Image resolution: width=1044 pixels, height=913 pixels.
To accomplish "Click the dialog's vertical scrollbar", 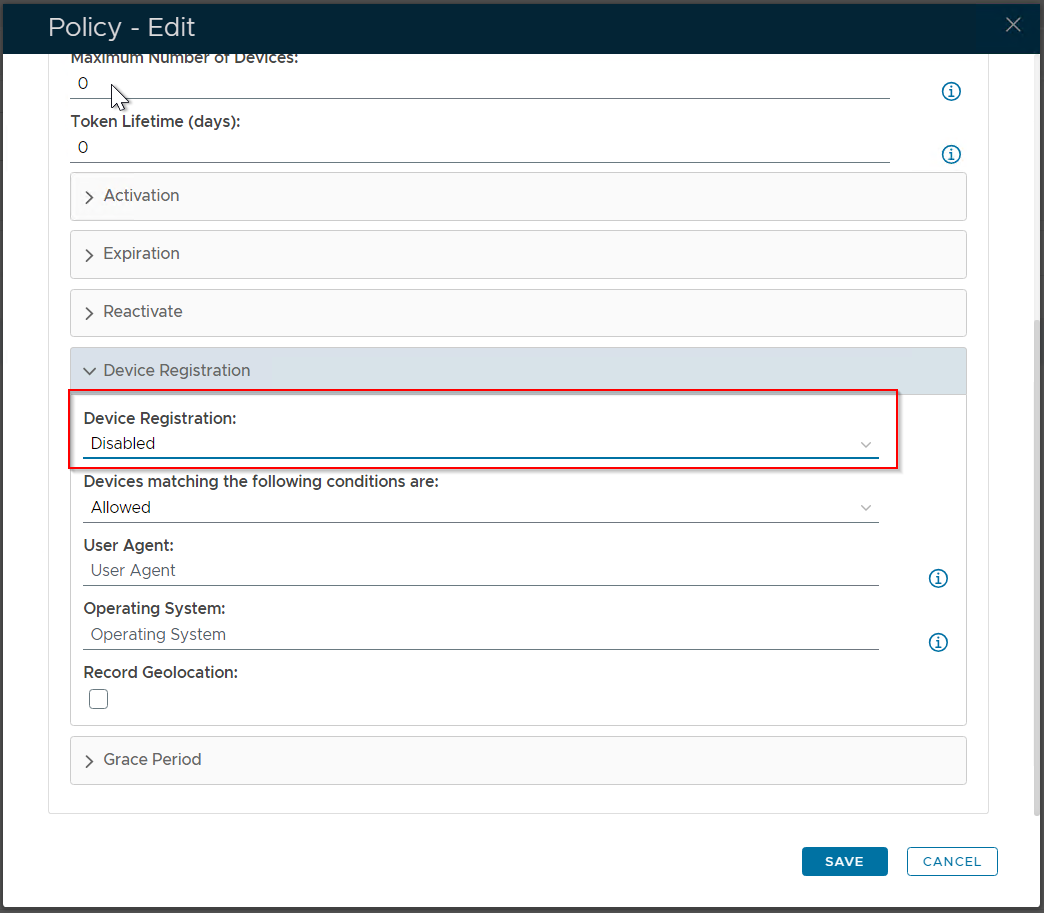I will click(x=1037, y=560).
